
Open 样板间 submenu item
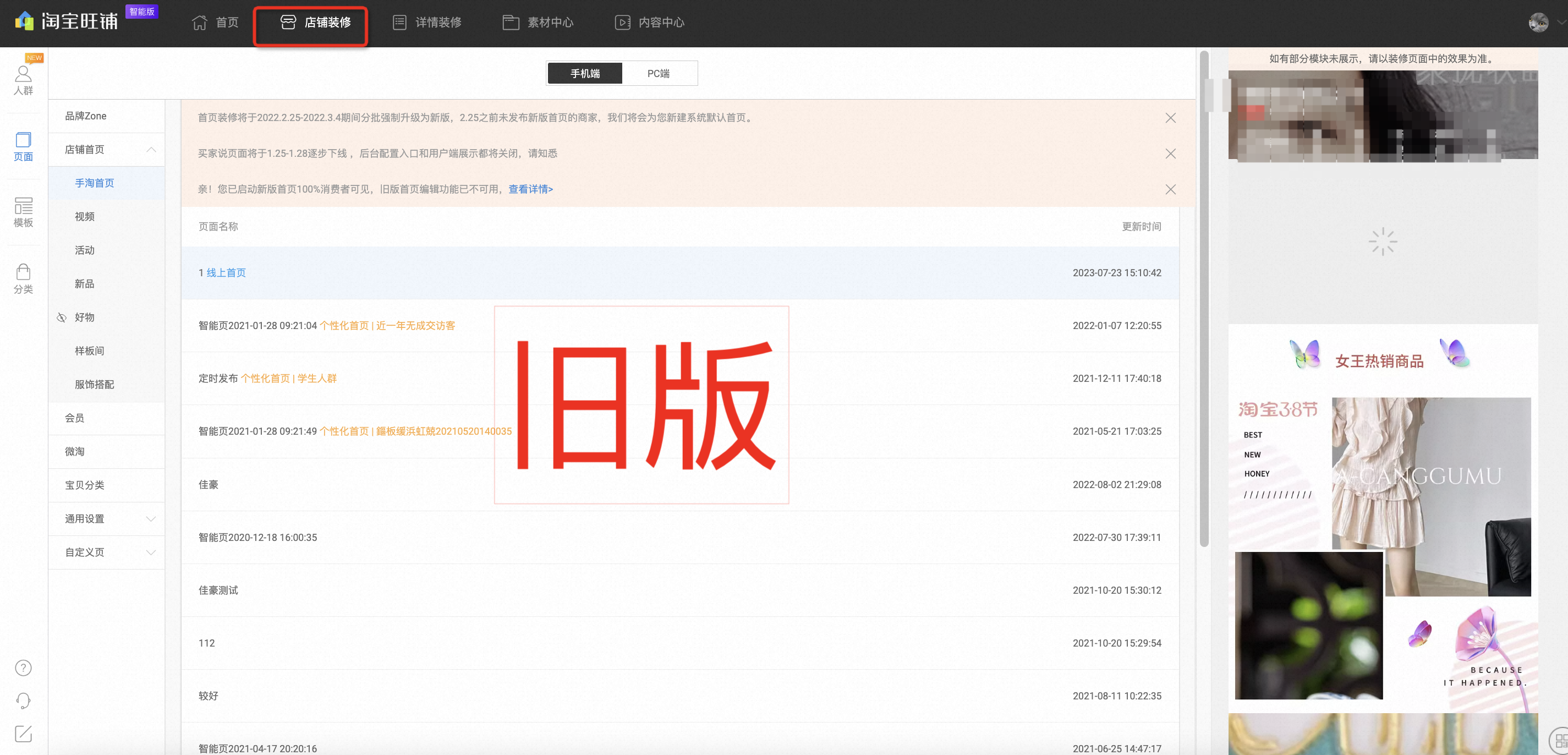pyautogui.click(x=107, y=351)
